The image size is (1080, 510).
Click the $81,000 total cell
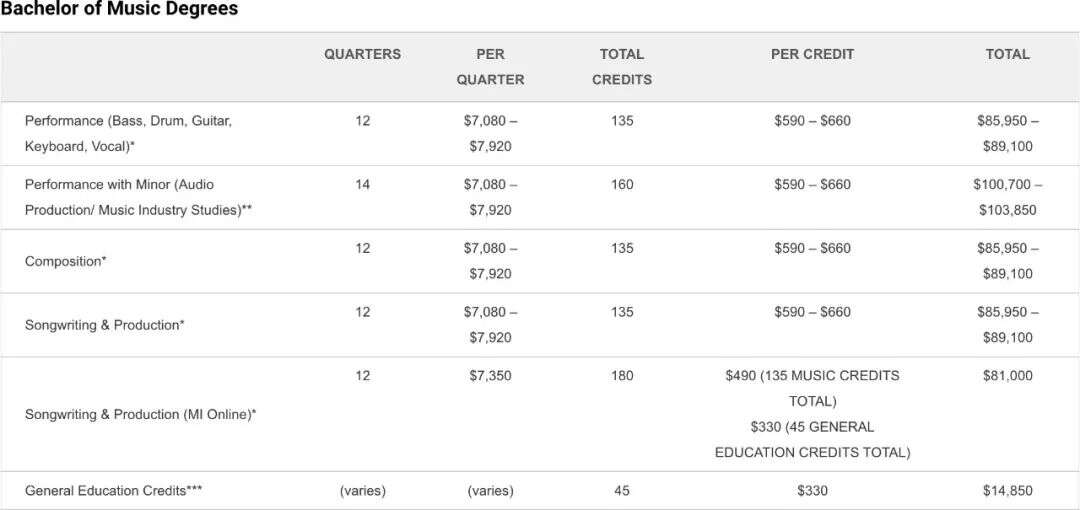(1007, 376)
